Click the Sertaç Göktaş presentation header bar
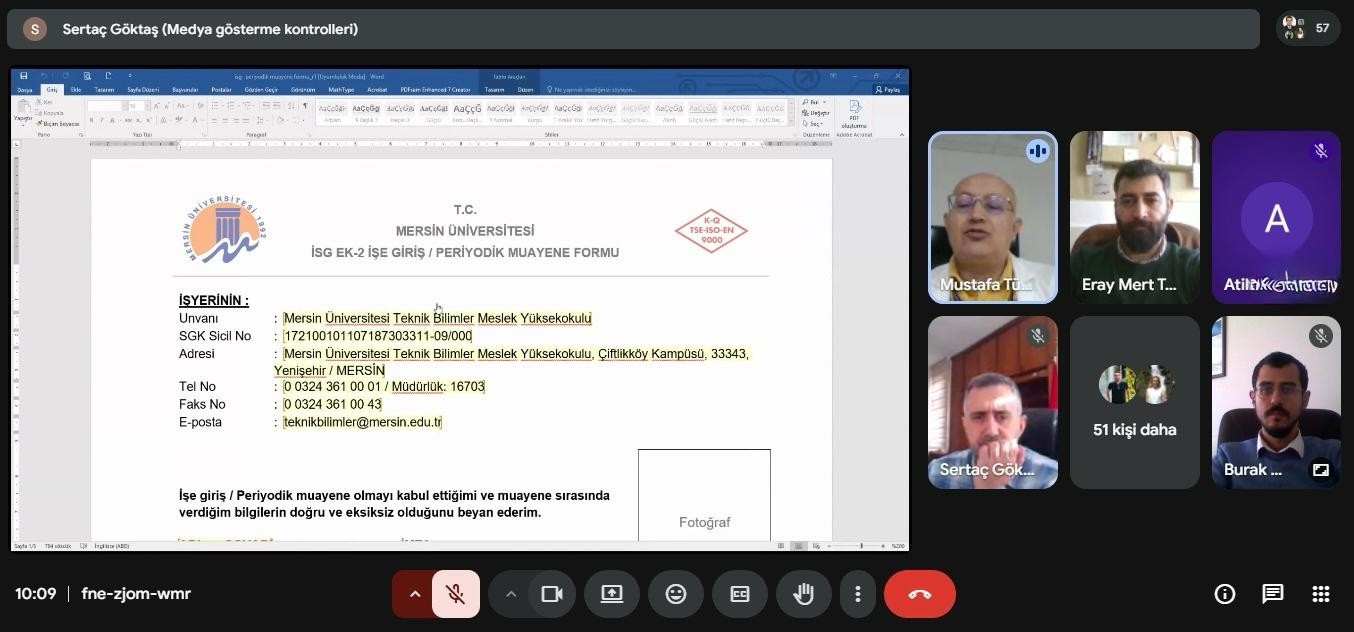Screen dimensions: 1354x632 click(x=632, y=29)
